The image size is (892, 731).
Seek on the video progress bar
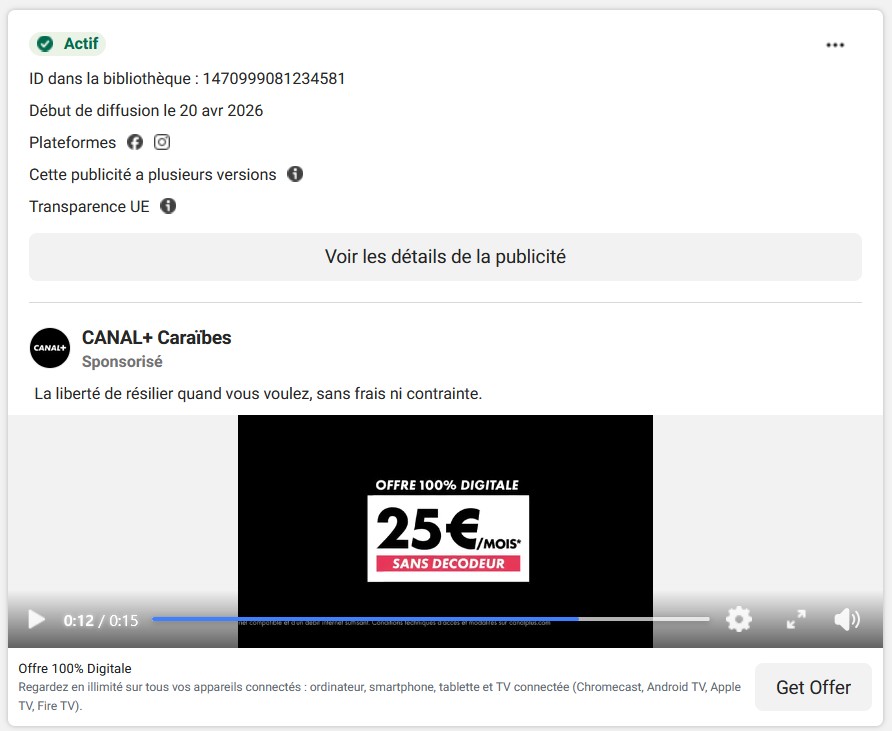click(431, 619)
